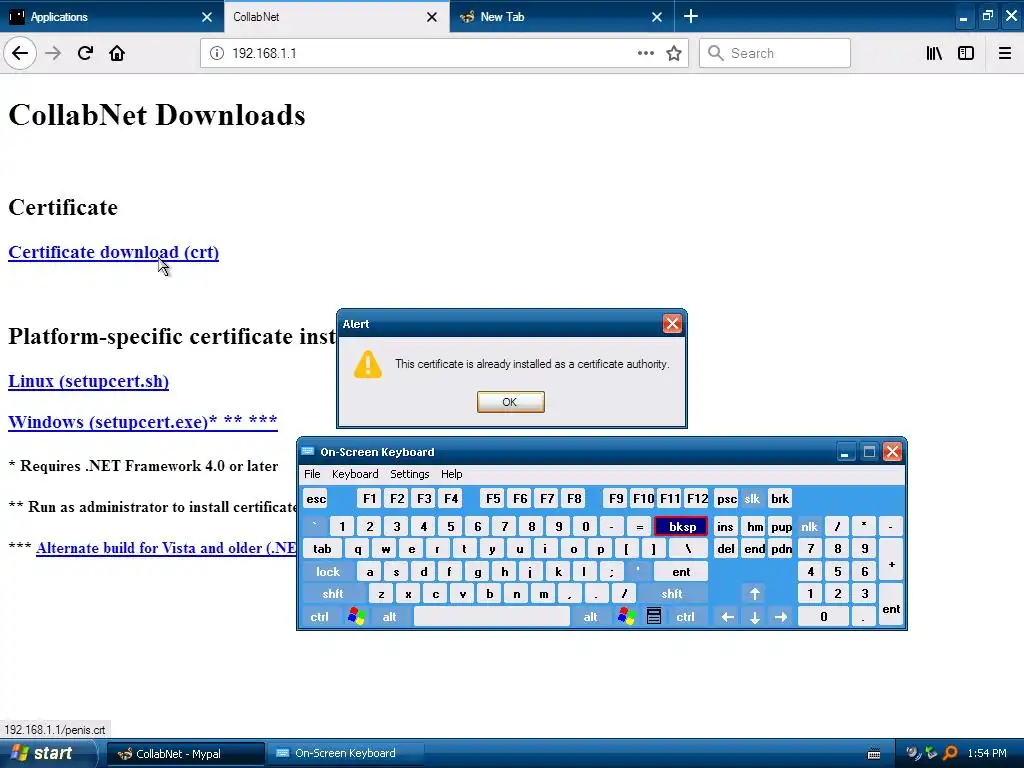Viewport: 1024px width, 768px height.
Task: Click the down arrow key
Action: [x=754, y=616]
